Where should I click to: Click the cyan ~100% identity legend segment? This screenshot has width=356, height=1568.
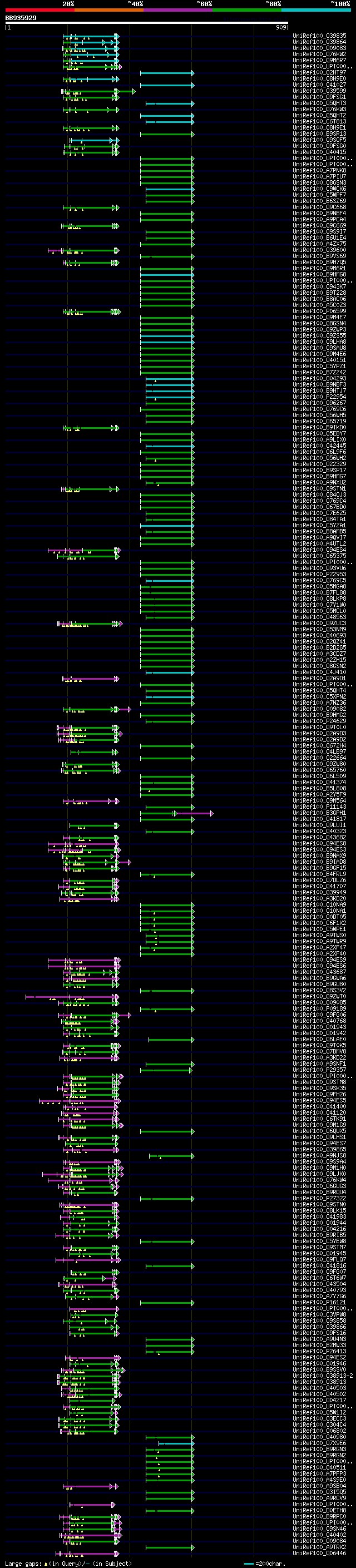tap(317, 10)
